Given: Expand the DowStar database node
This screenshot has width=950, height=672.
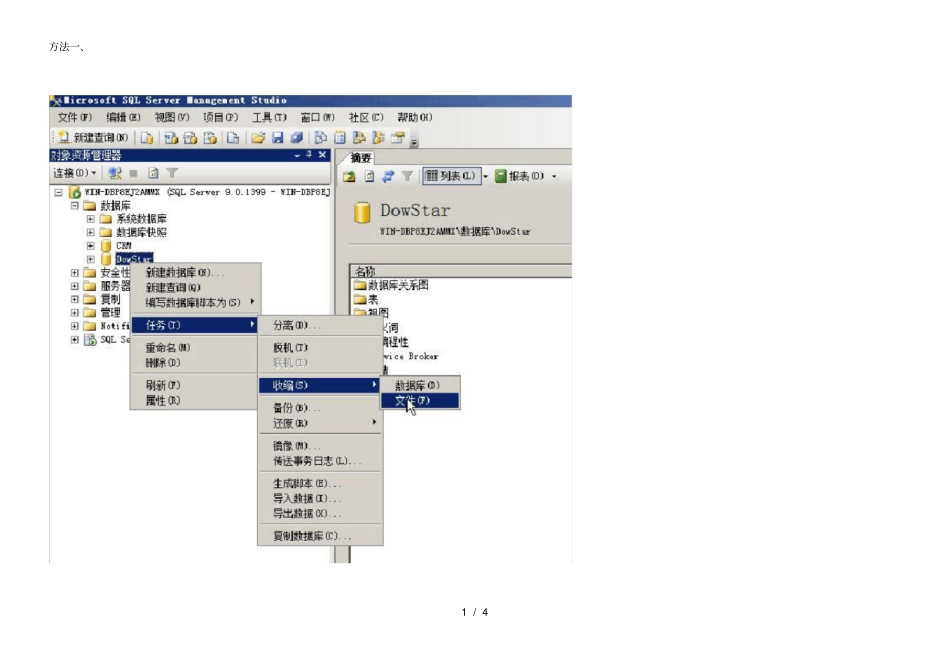Looking at the screenshot, I should coord(90,259).
